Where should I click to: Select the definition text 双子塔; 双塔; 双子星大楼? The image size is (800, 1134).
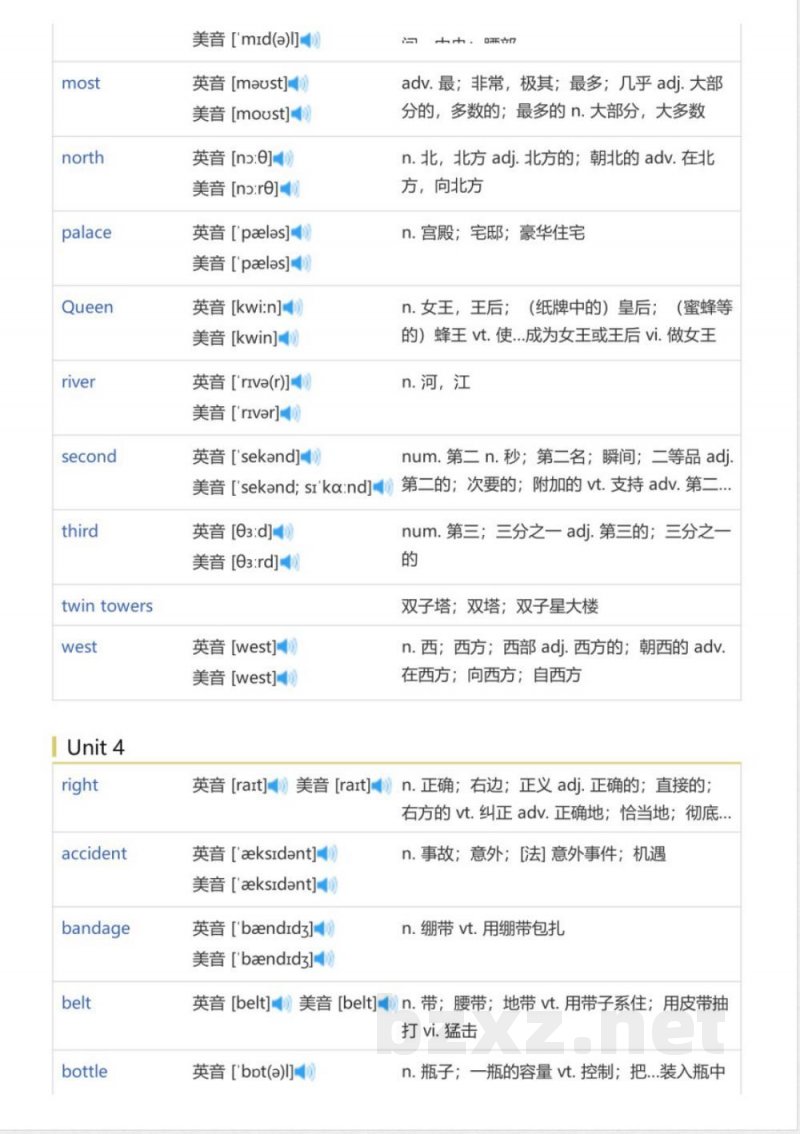500,606
